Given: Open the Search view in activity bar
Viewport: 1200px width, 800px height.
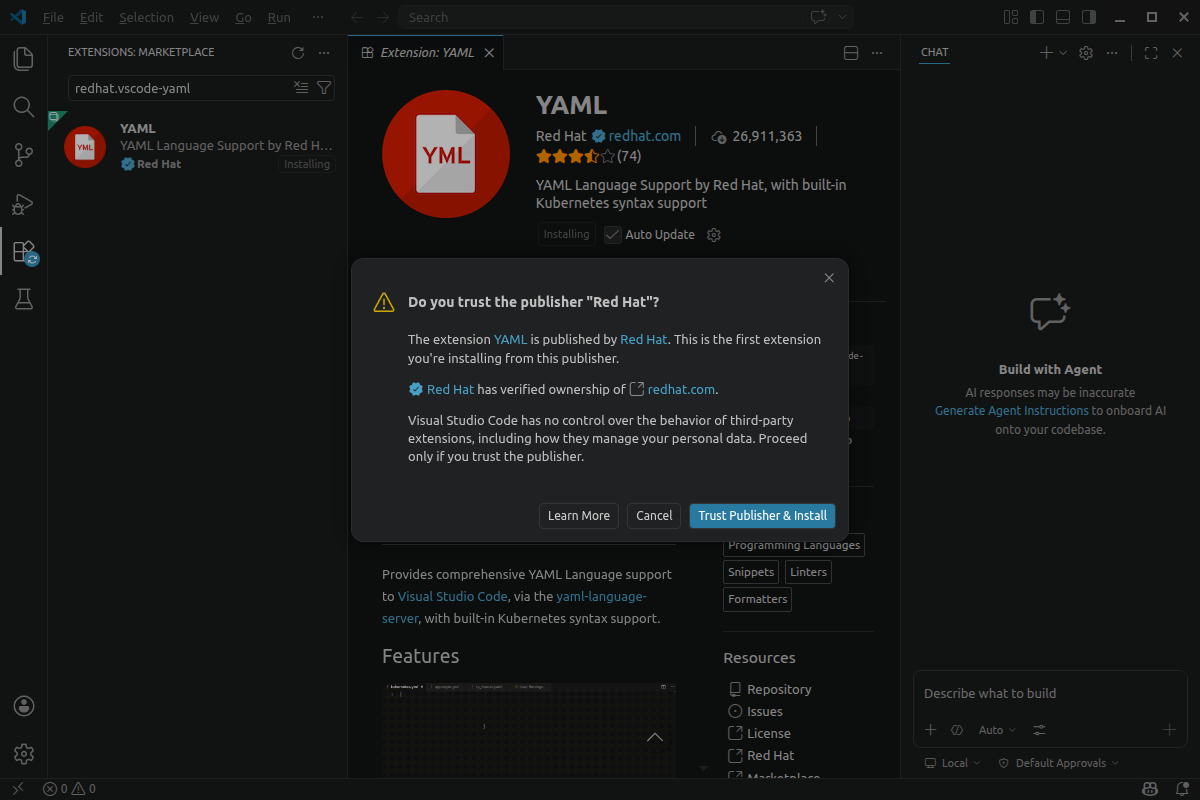Looking at the screenshot, I should pyautogui.click(x=23, y=107).
